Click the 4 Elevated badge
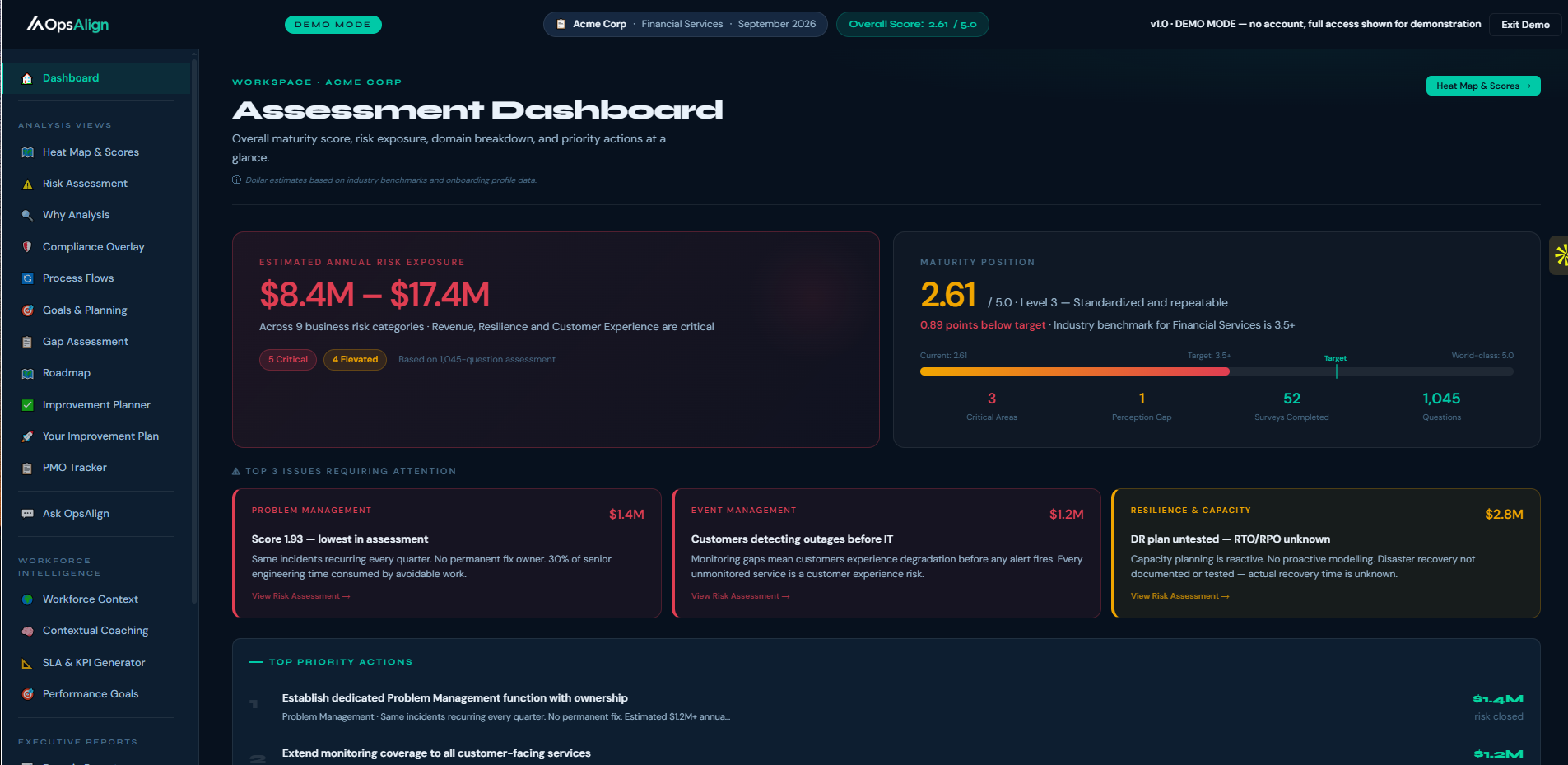 click(356, 360)
